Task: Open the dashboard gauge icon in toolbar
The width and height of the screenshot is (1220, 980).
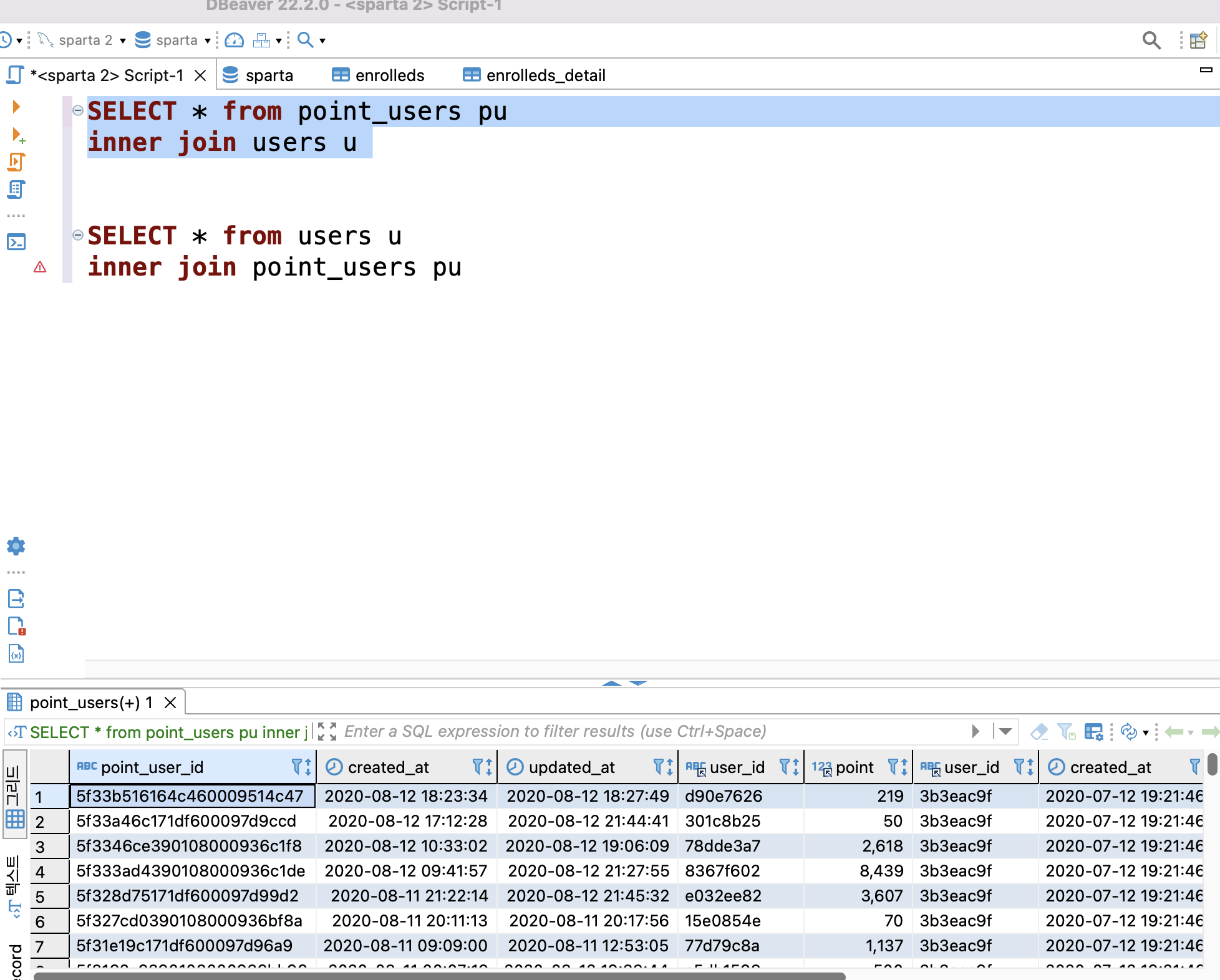Action: 234,41
